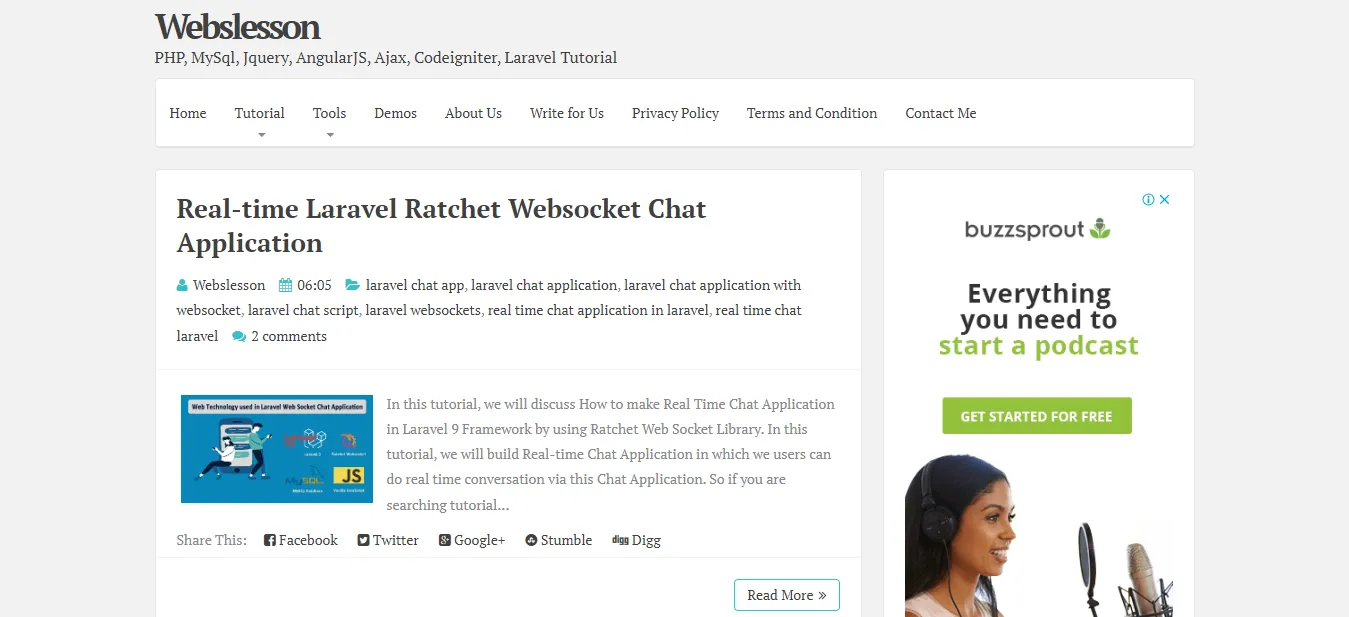Go to the Contact Me page
1349x617 pixels.
(941, 113)
